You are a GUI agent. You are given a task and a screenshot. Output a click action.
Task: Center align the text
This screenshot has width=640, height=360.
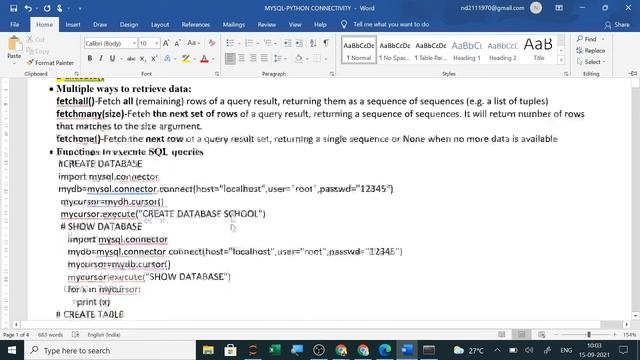(242, 59)
